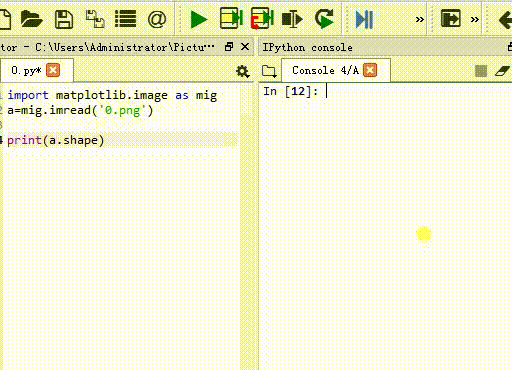Open the editor options gear menu
Viewport: 512px width, 370px height.
click(243, 71)
